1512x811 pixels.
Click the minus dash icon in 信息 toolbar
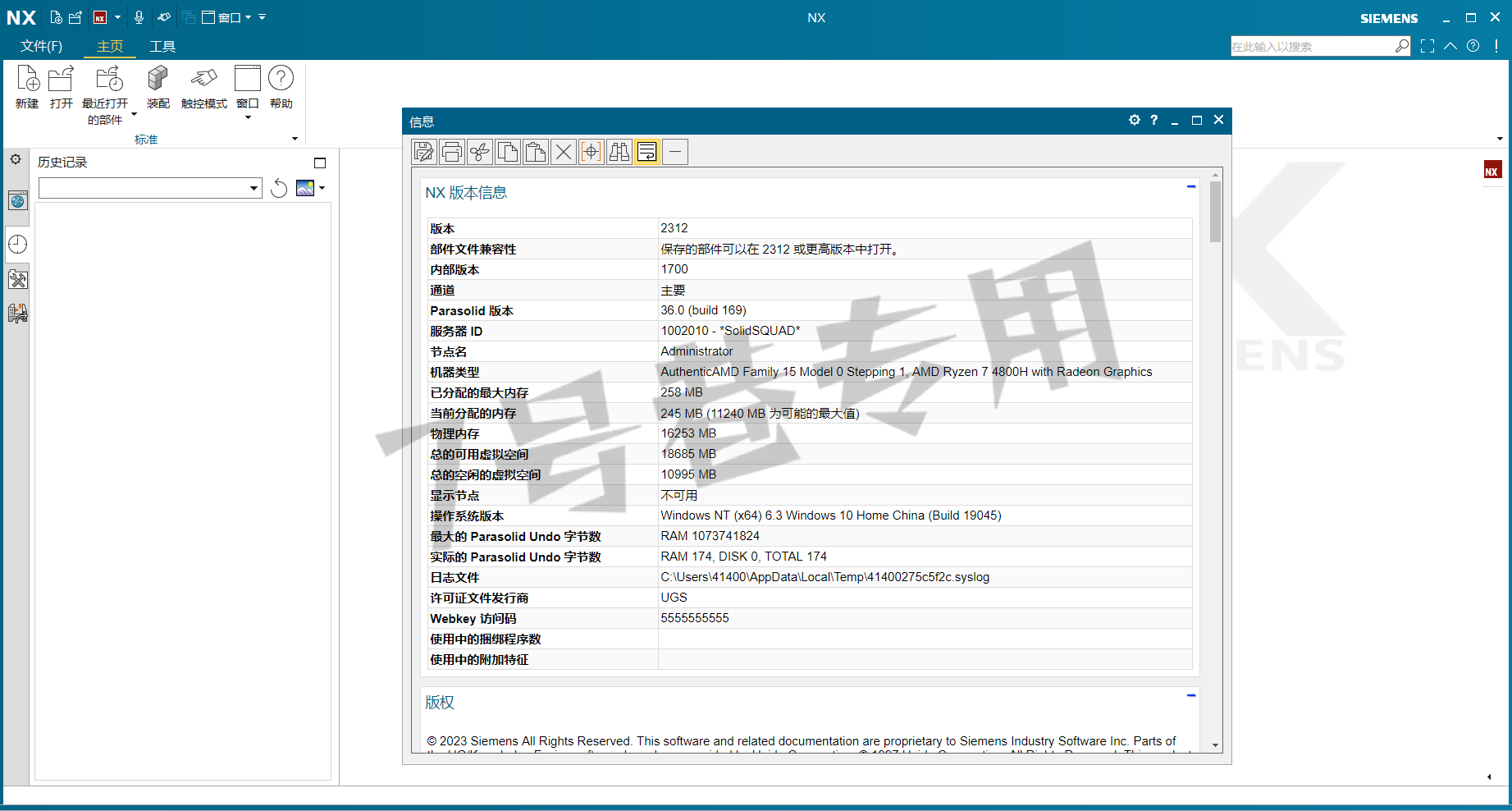click(675, 152)
